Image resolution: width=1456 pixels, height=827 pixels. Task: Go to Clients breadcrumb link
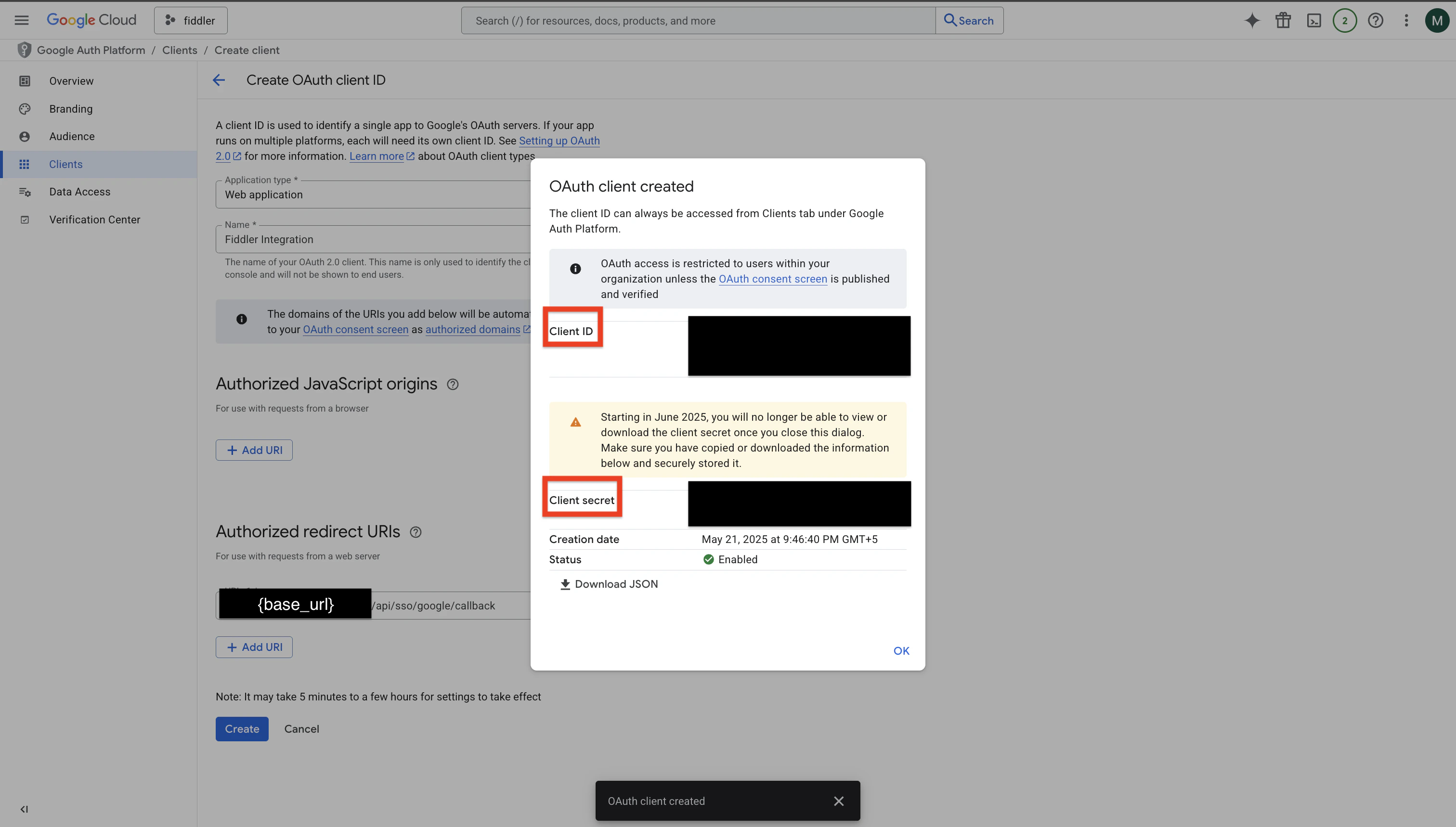pyautogui.click(x=180, y=50)
